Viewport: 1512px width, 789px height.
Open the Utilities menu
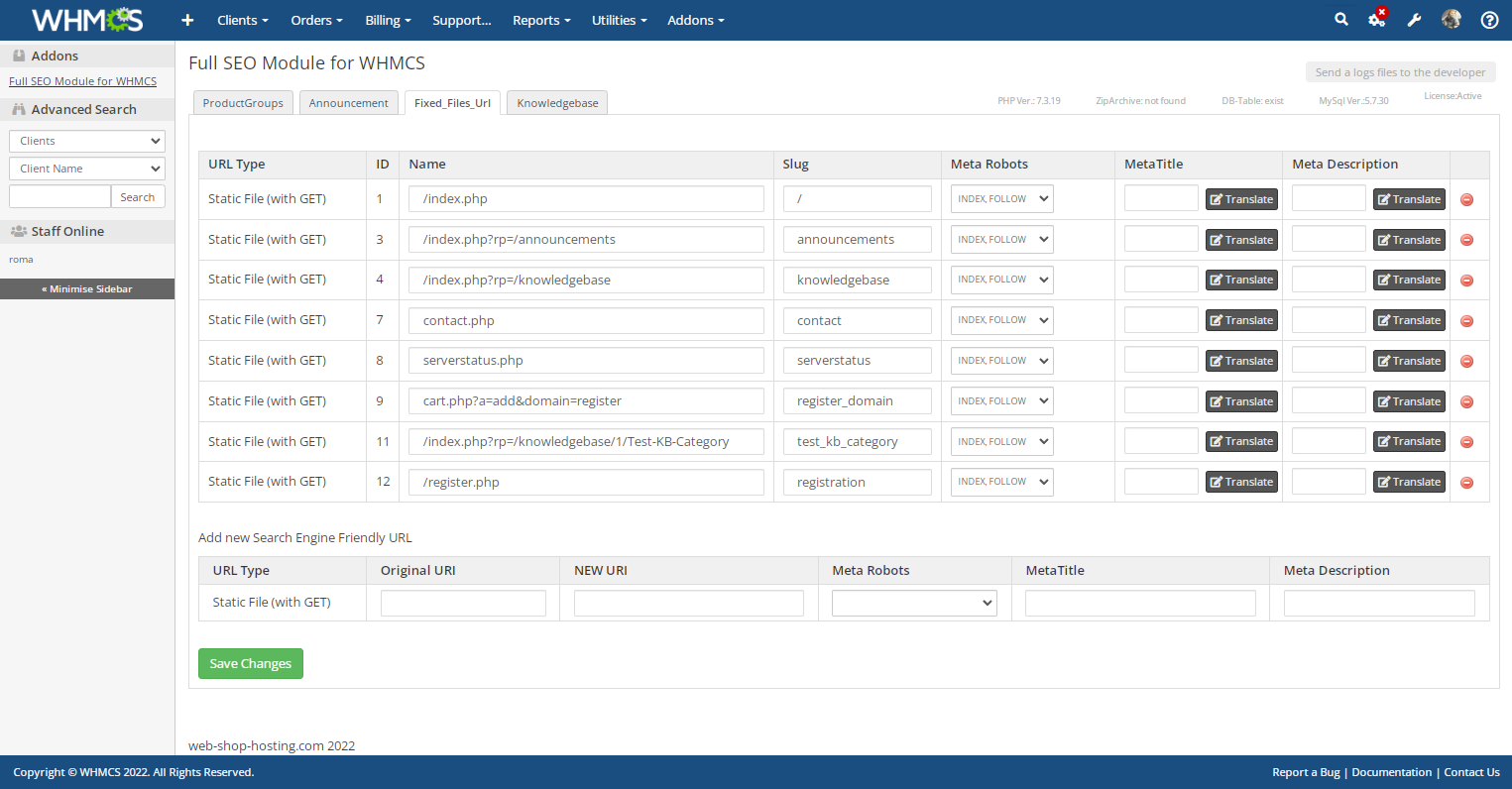pyautogui.click(x=620, y=20)
